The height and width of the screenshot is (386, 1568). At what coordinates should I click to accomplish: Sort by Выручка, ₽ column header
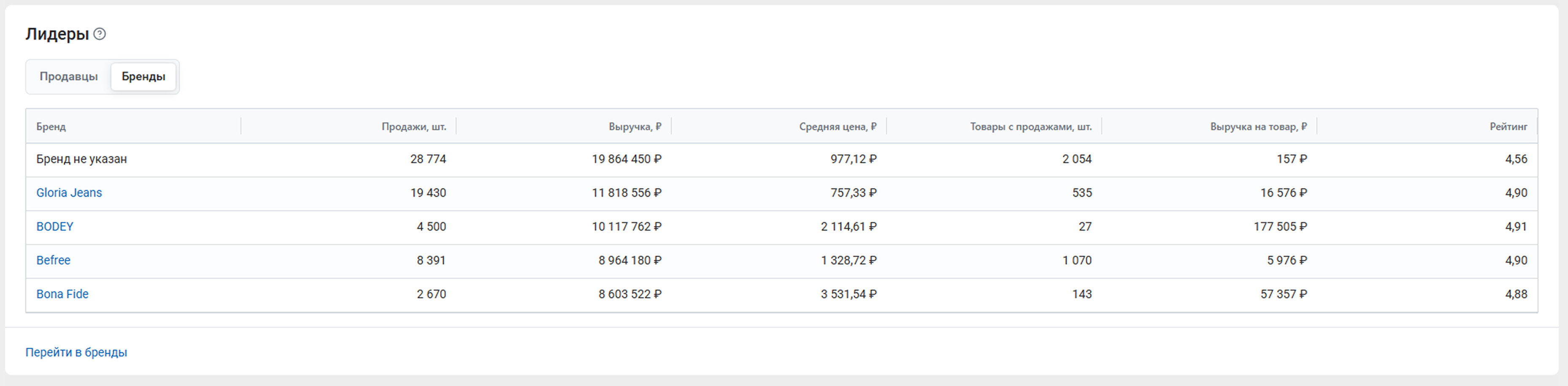[634, 127]
